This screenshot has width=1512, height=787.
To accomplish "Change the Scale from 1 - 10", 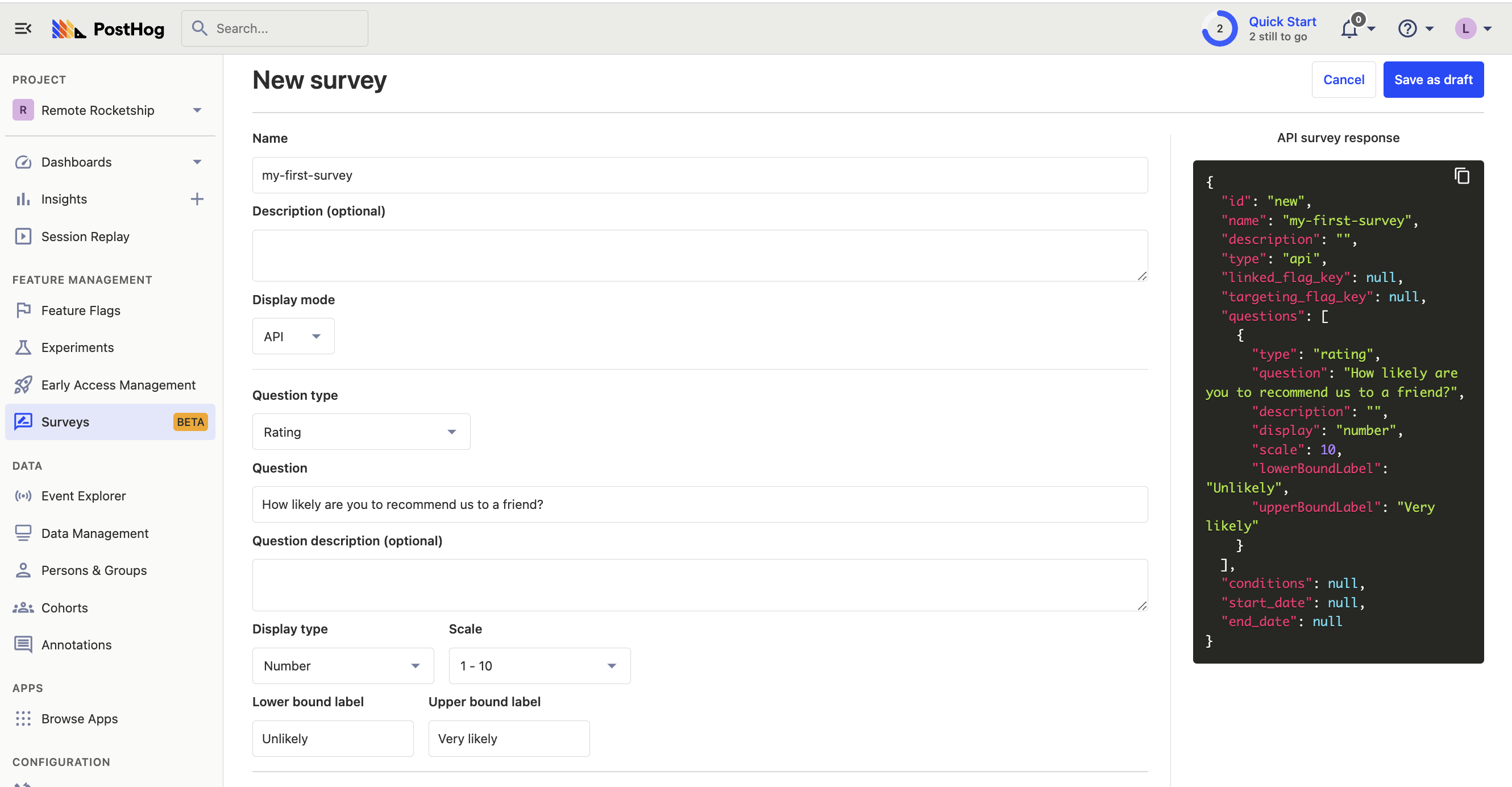I will point(538,665).
